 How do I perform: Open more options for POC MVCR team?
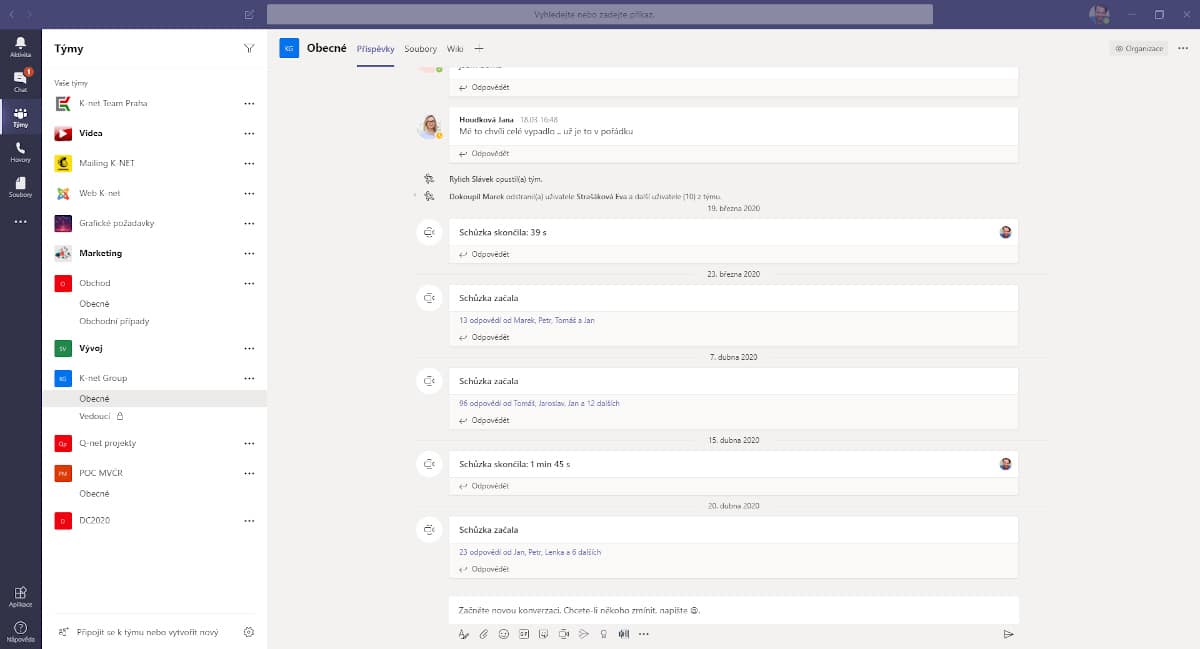249,473
